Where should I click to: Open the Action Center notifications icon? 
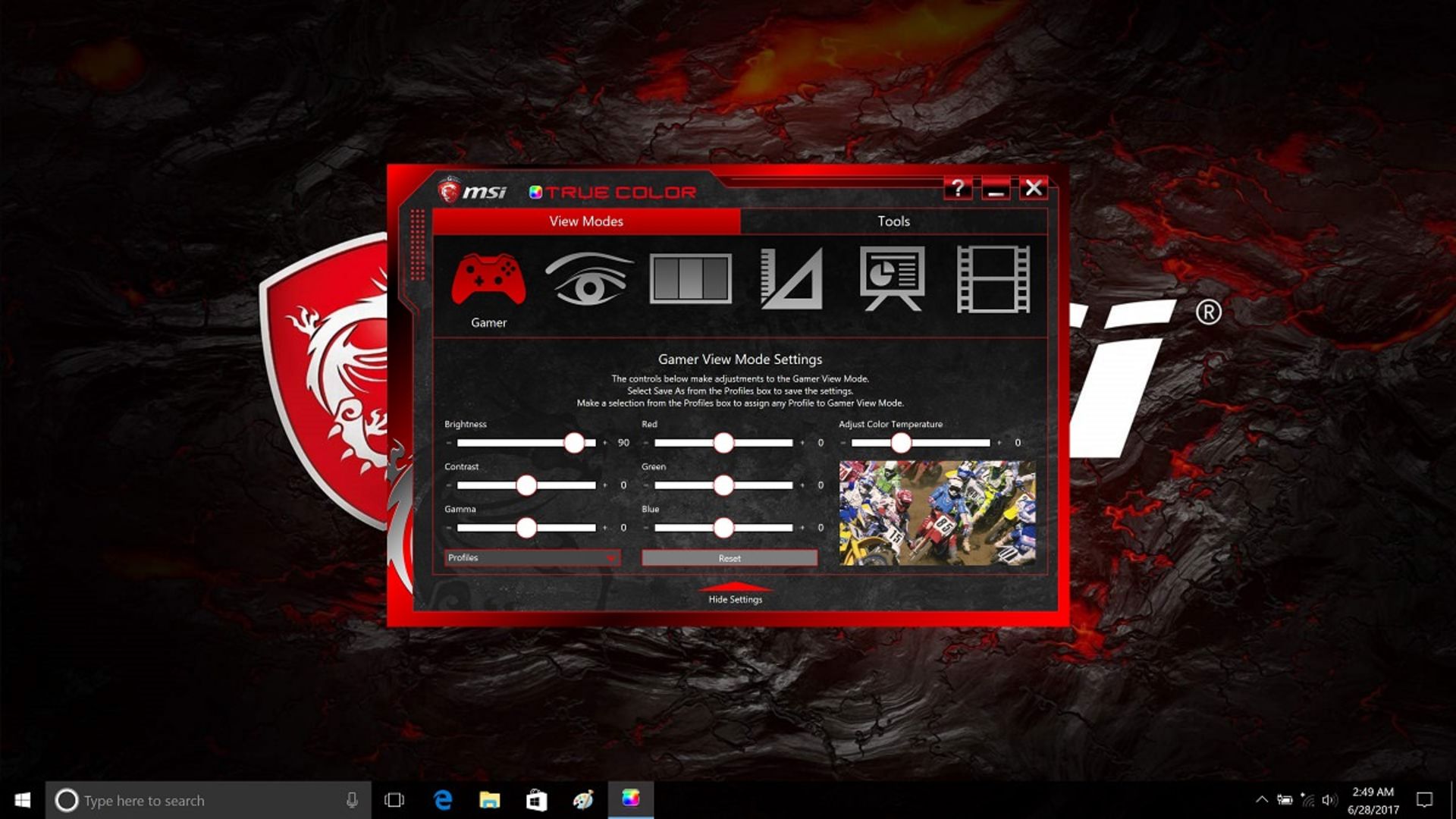click(x=1425, y=800)
